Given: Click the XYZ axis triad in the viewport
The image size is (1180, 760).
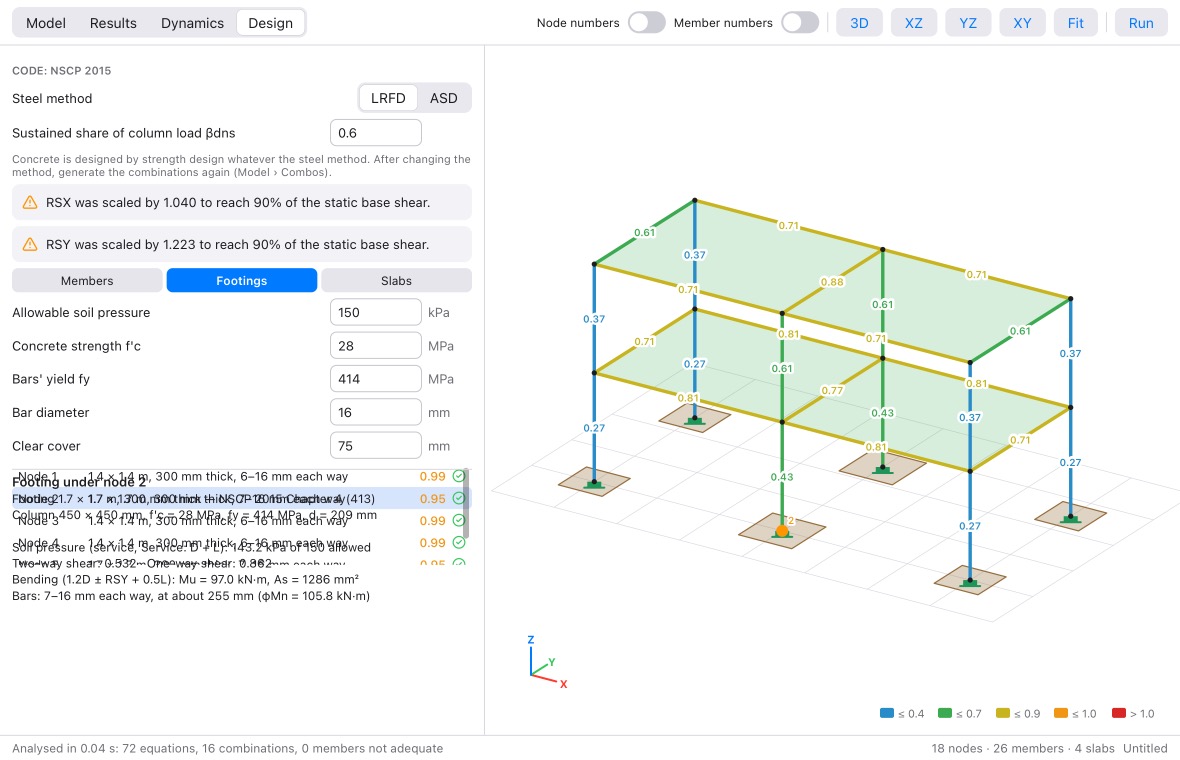Looking at the screenshot, I should point(546,662).
